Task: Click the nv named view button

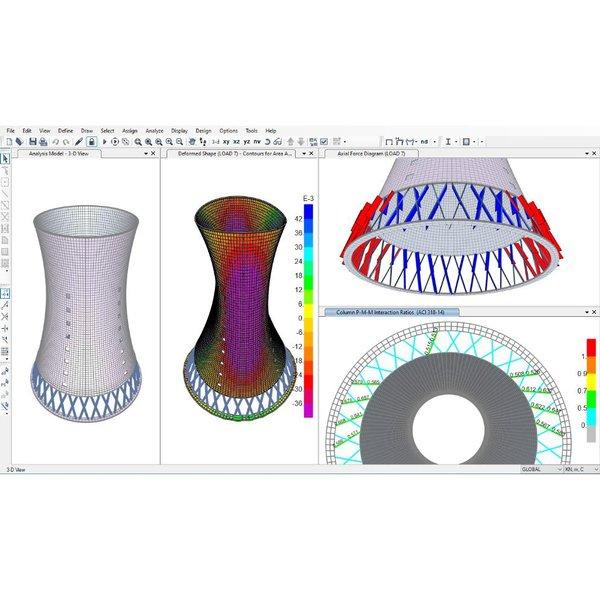Action: pos(257,142)
